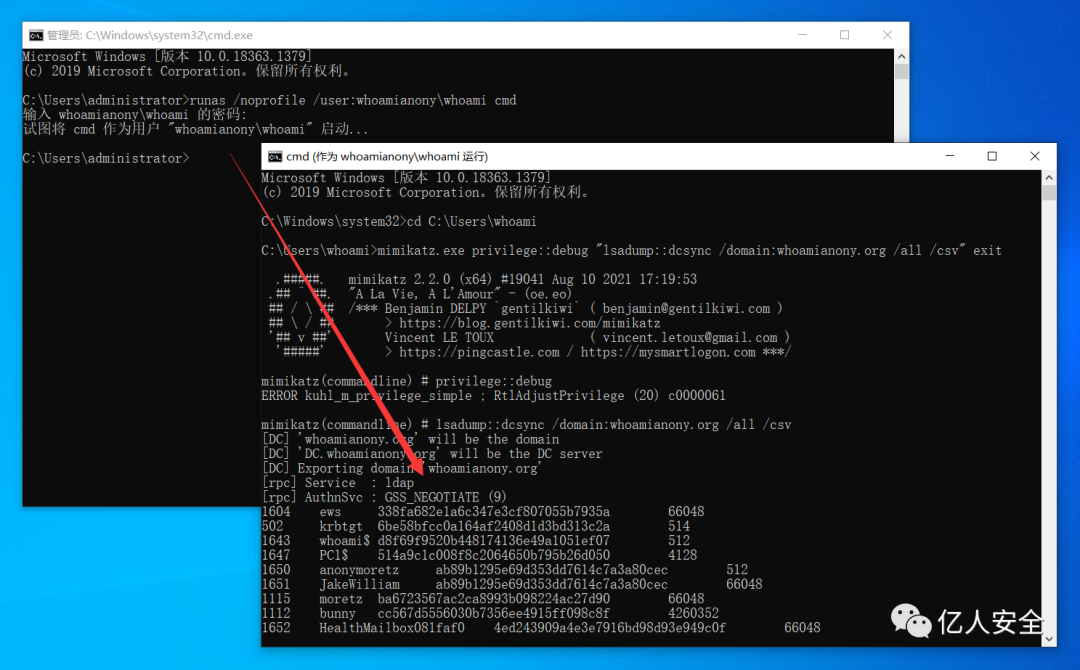
Task: Maximize the whoamianony\whoami cmd window
Action: (992, 156)
